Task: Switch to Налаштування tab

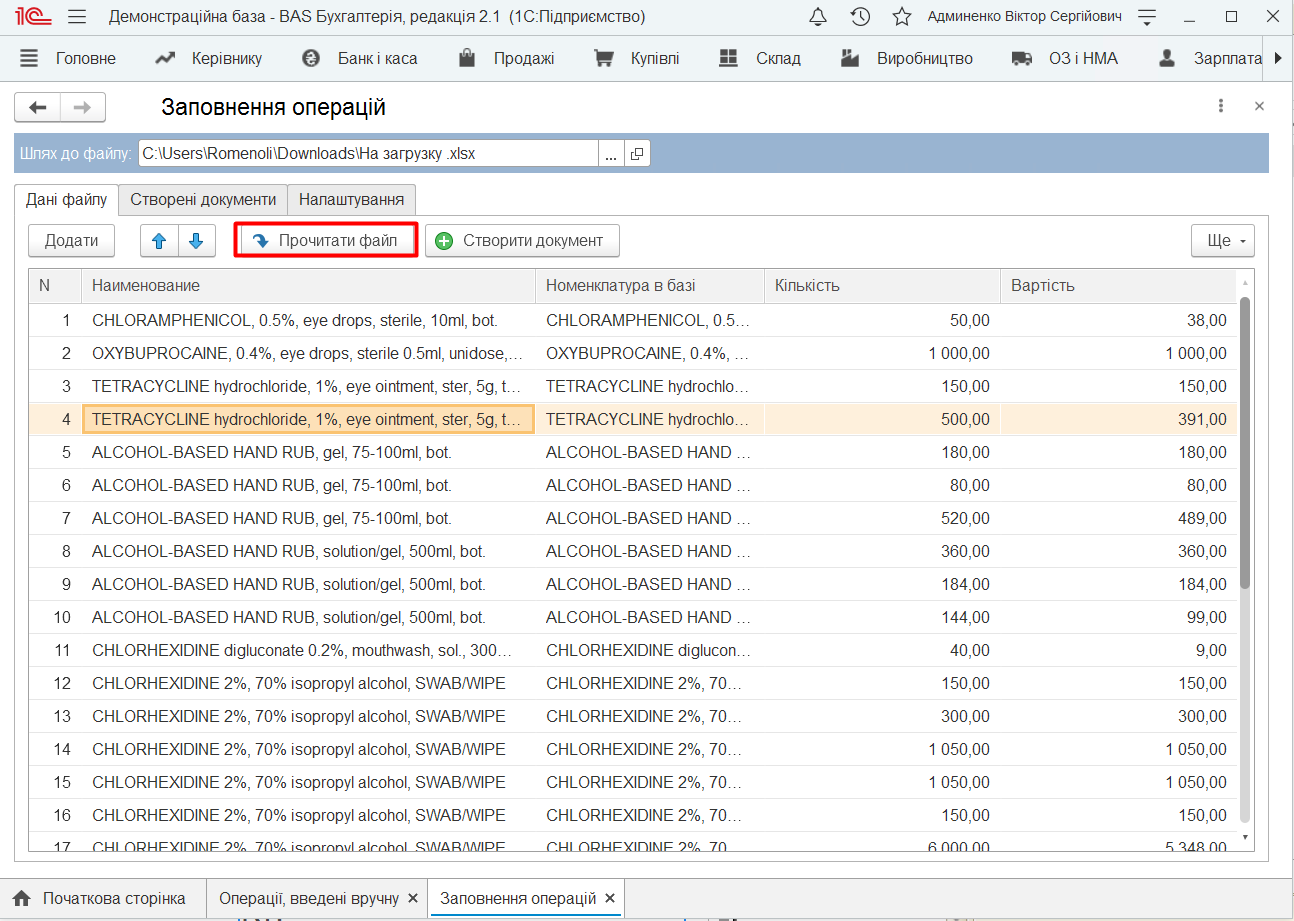Action: click(351, 199)
